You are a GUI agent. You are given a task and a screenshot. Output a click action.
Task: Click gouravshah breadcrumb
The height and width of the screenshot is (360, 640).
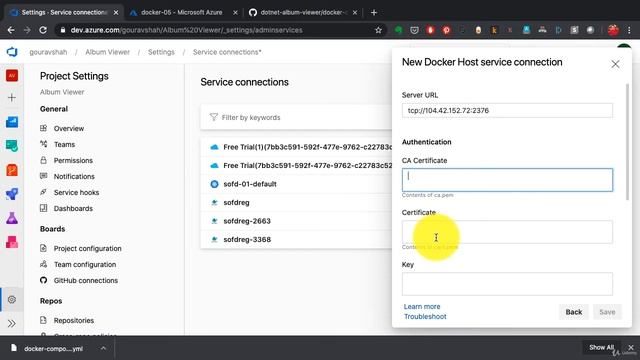(x=48, y=52)
